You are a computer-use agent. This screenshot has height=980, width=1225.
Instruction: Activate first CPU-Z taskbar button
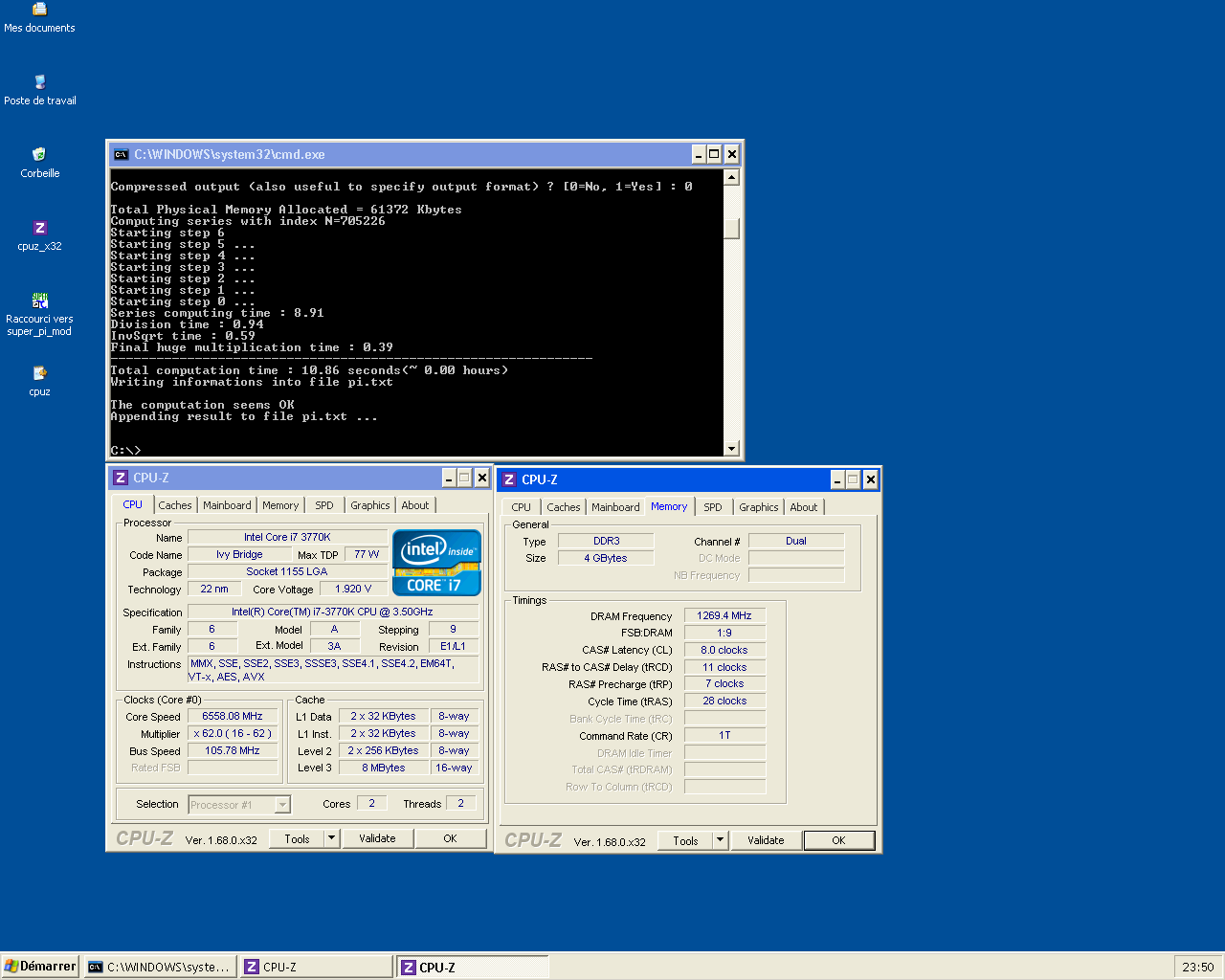pos(316,967)
